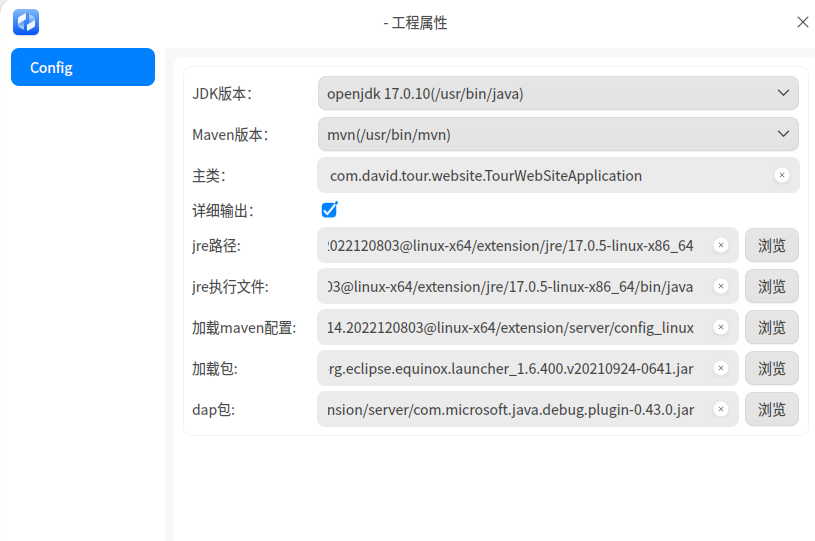This screenshot has height=541, width=815.
Task: Select the Config tab
Action: [83, 67]
